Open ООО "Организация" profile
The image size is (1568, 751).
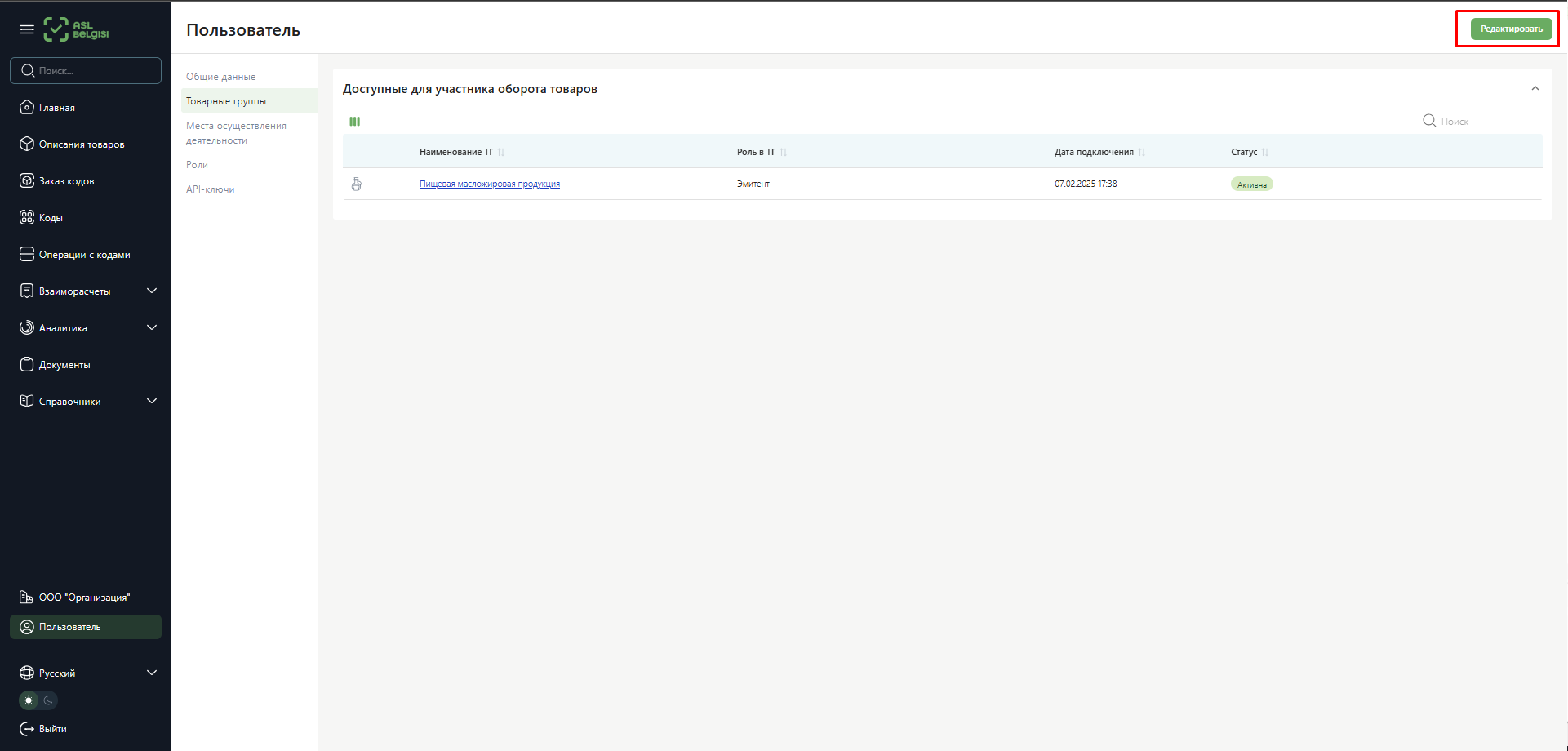(86, 597)
